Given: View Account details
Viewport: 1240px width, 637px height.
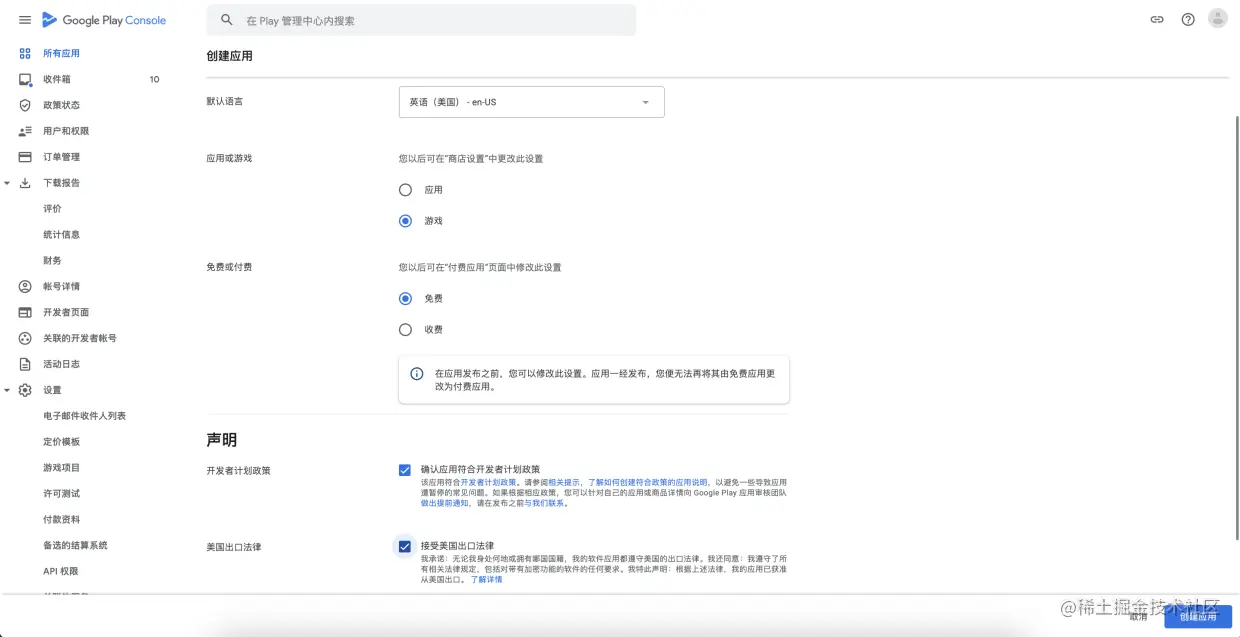Looking at the screenshot, I should coord(62,286).
